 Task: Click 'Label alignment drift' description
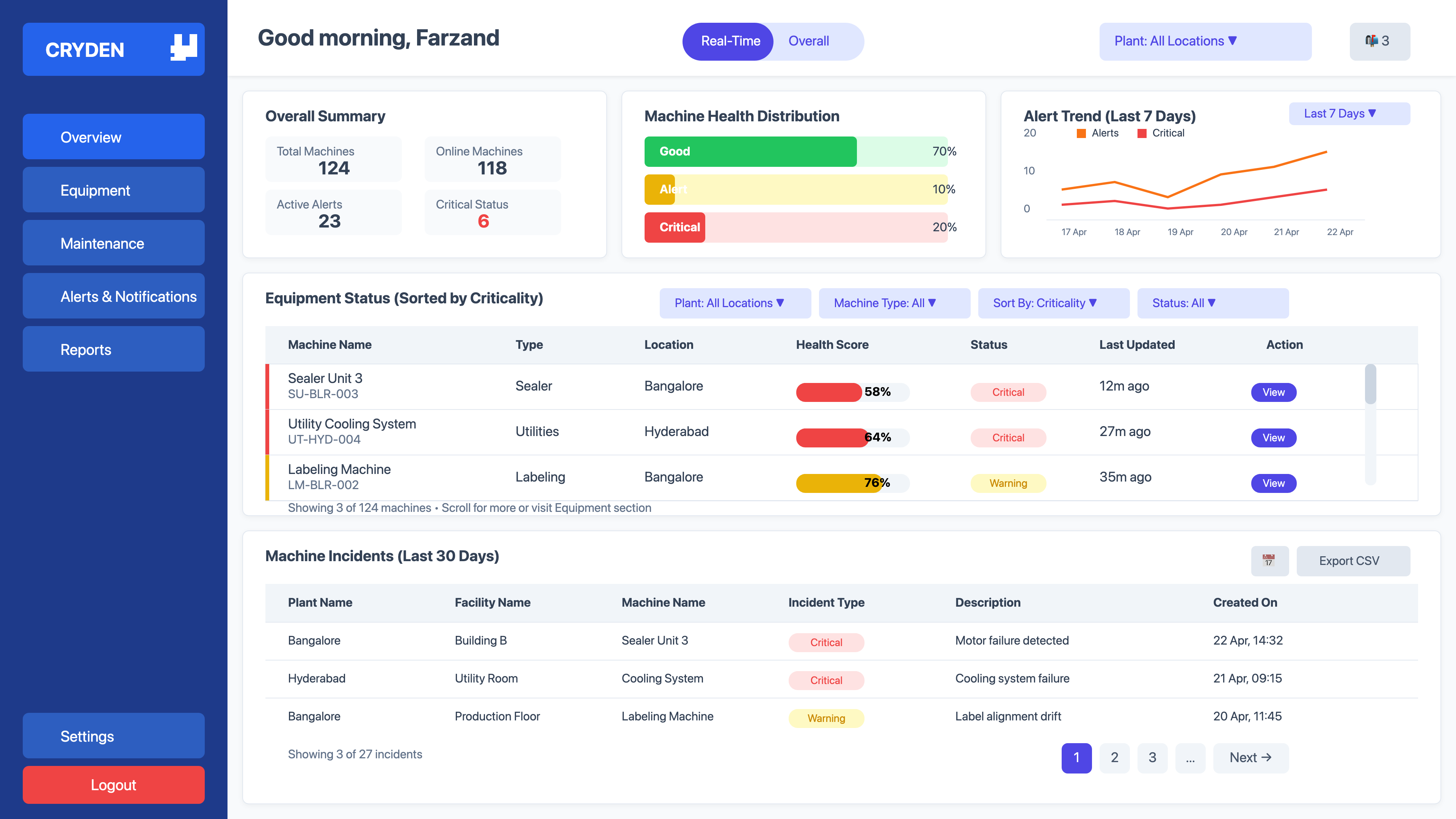(1008, 716)
